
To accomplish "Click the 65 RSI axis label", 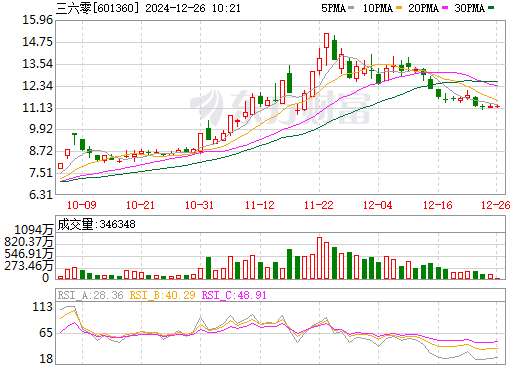I will [x=46, y=333].
